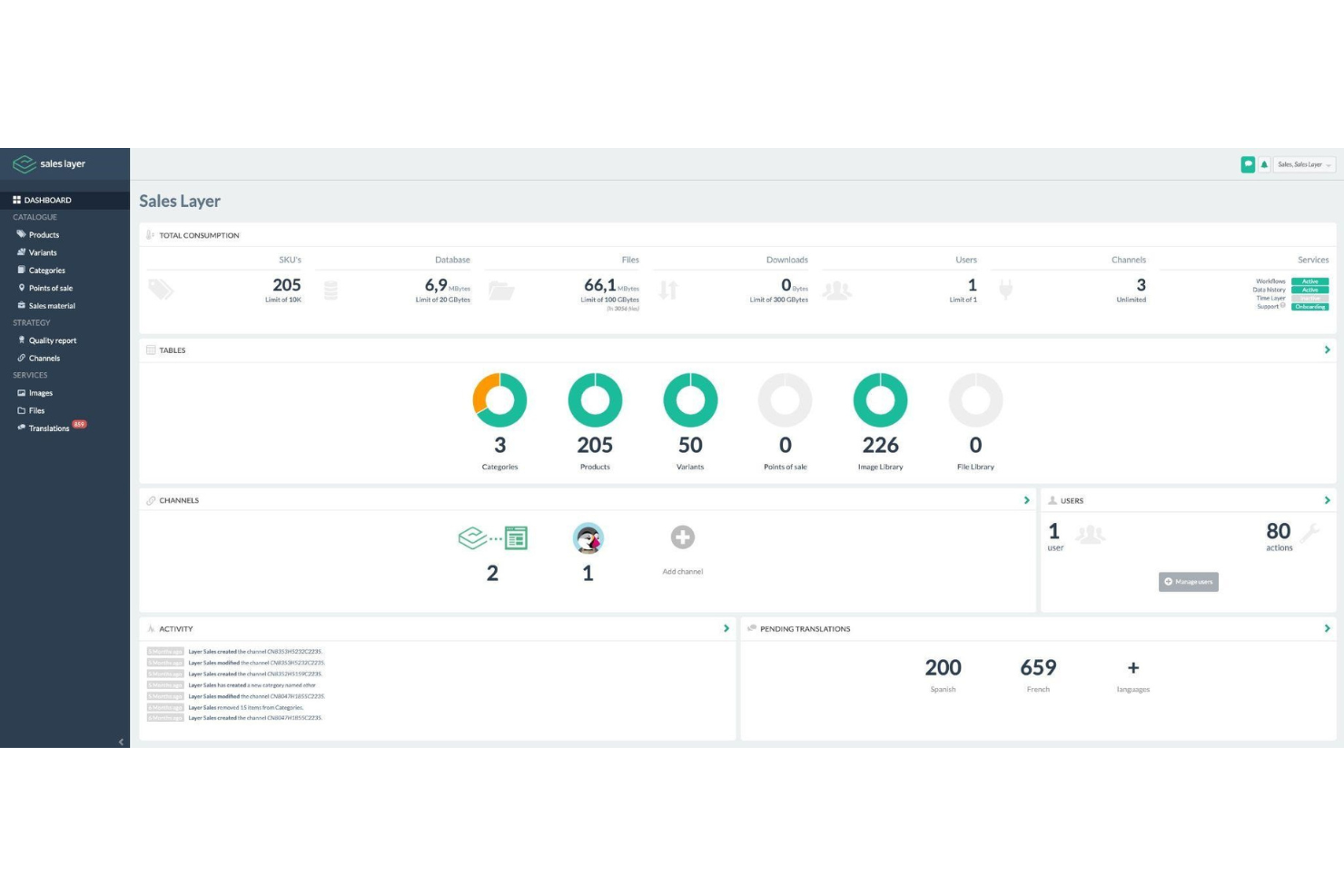Click the Files folder icon in consumption
The image size is (1344, 896).
point(501,290)
